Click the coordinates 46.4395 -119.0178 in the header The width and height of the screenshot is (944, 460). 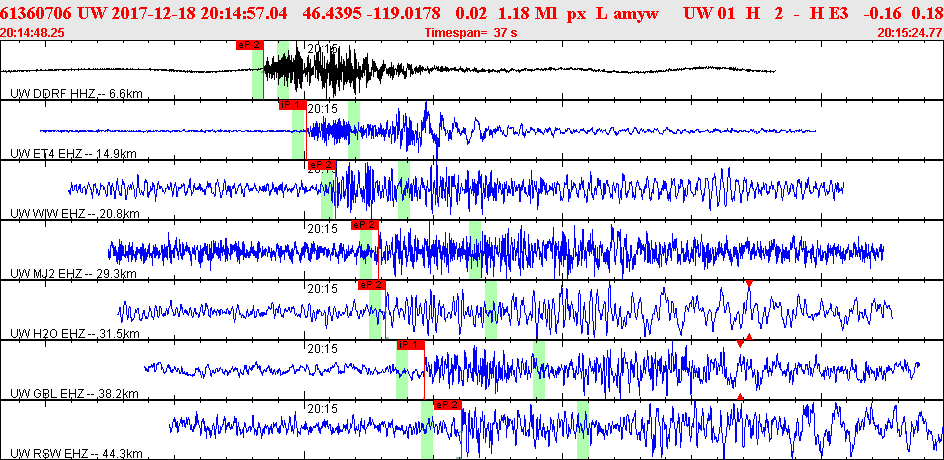(370, 13)
